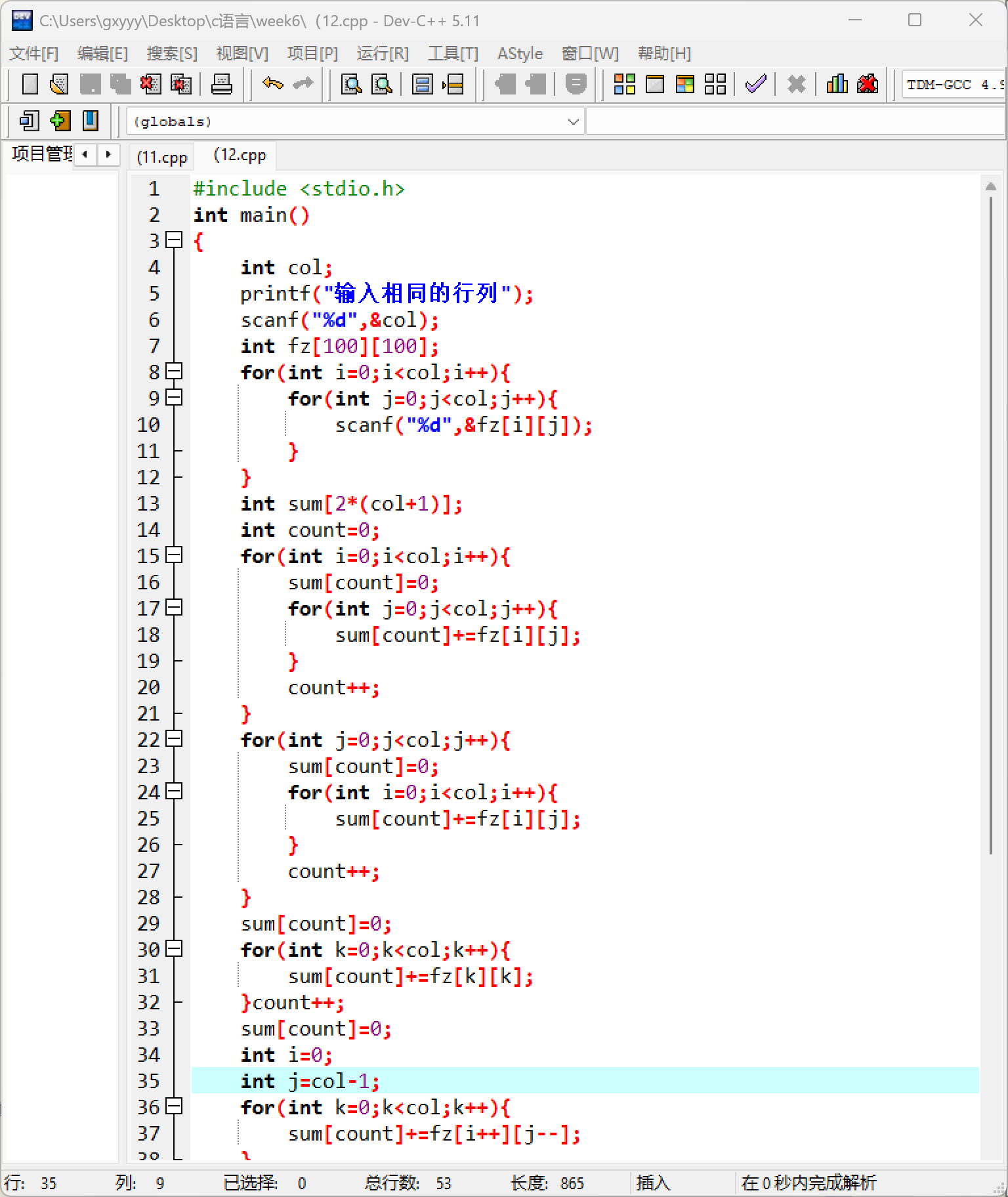Image resolution: width=1008 pixels, height=1197 pixels.
Task: Click the Open file icon
Action: pyautogui.click(x=60, y=84)
